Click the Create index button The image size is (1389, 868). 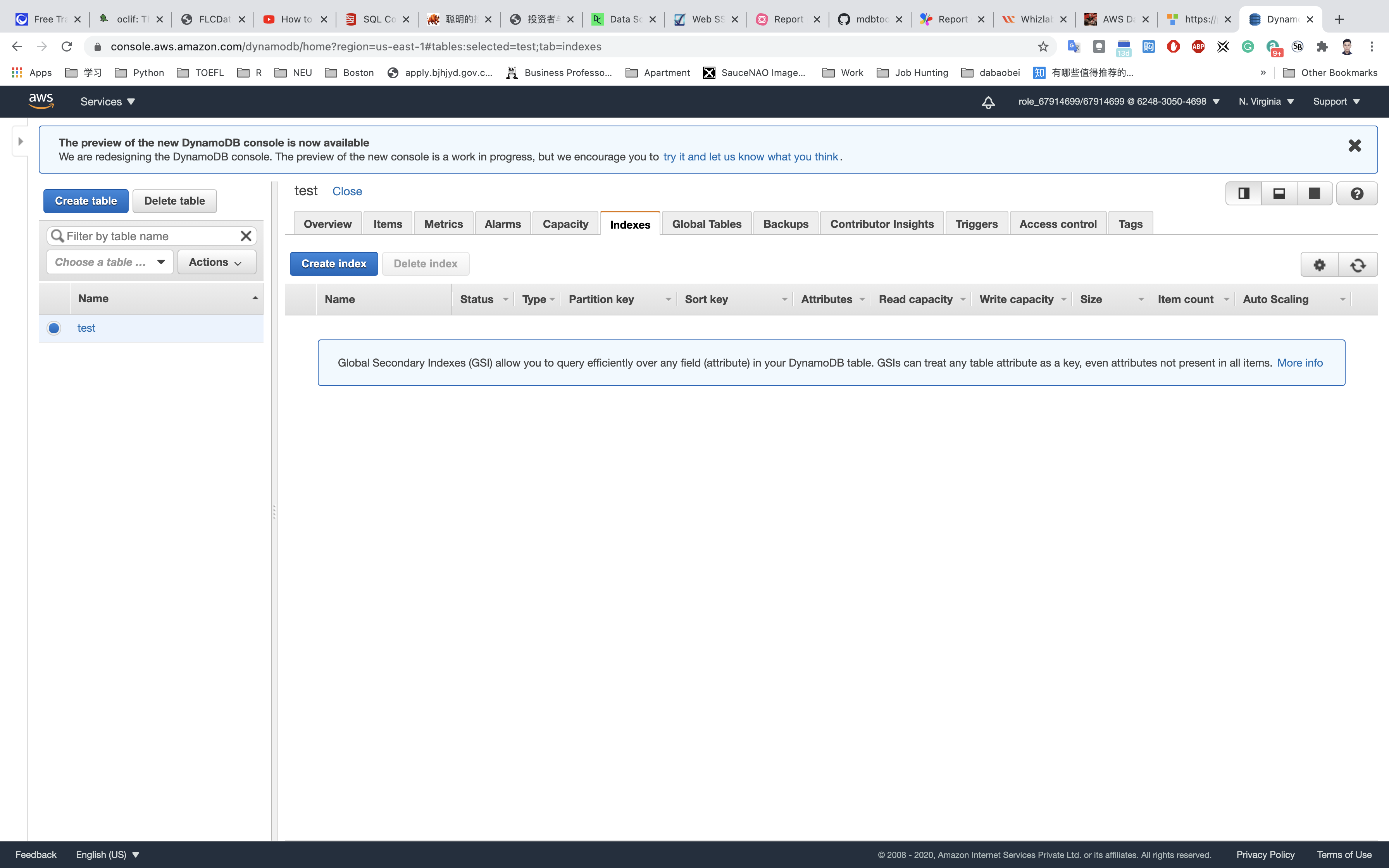point(333,263)
